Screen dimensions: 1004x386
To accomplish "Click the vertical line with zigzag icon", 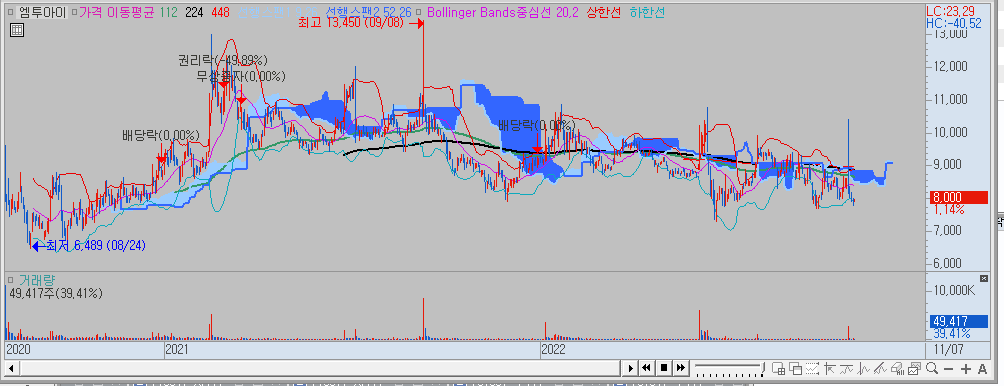I will pos(863,369).
